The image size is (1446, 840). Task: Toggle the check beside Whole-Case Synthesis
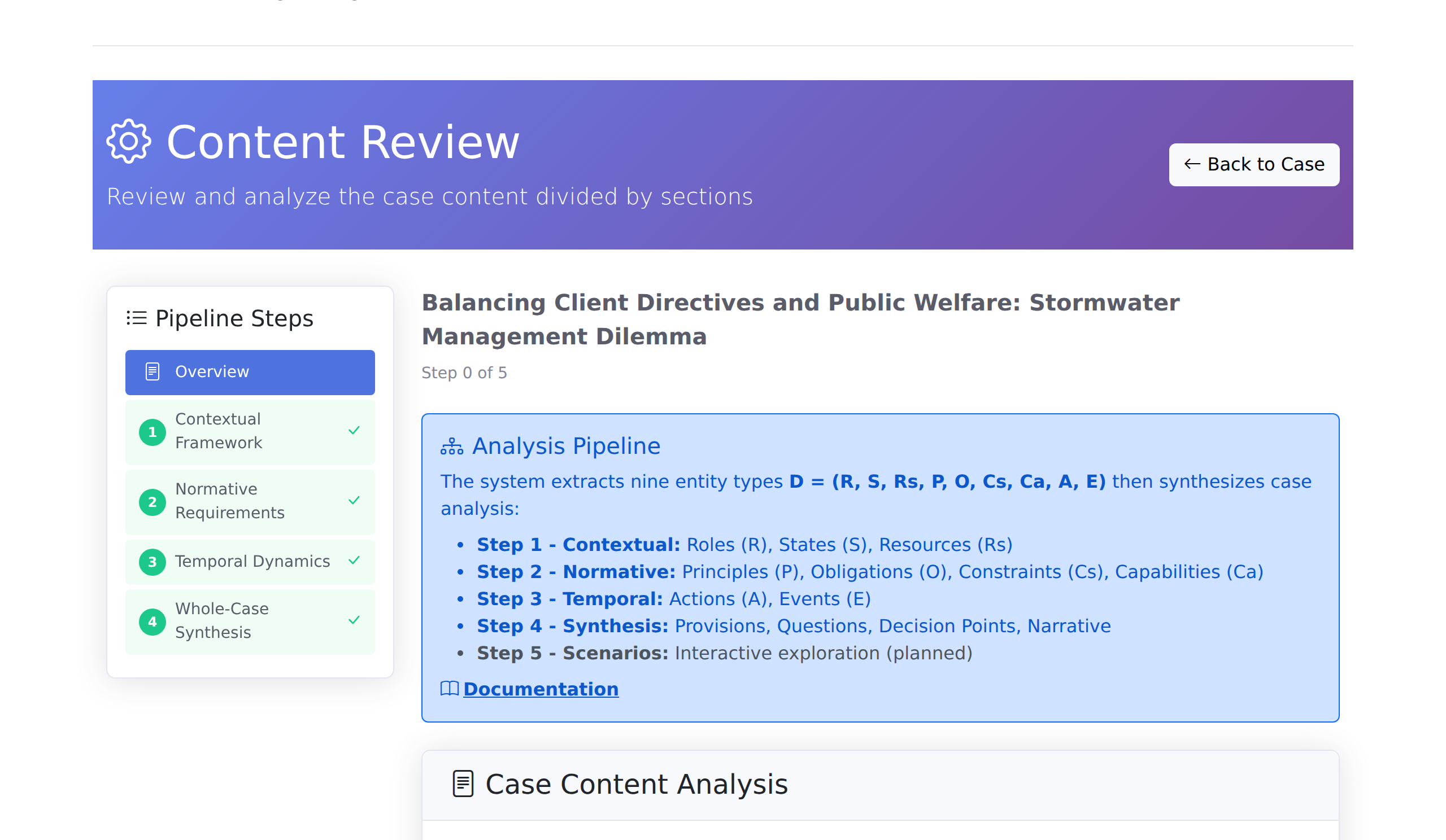pos(354,620)
